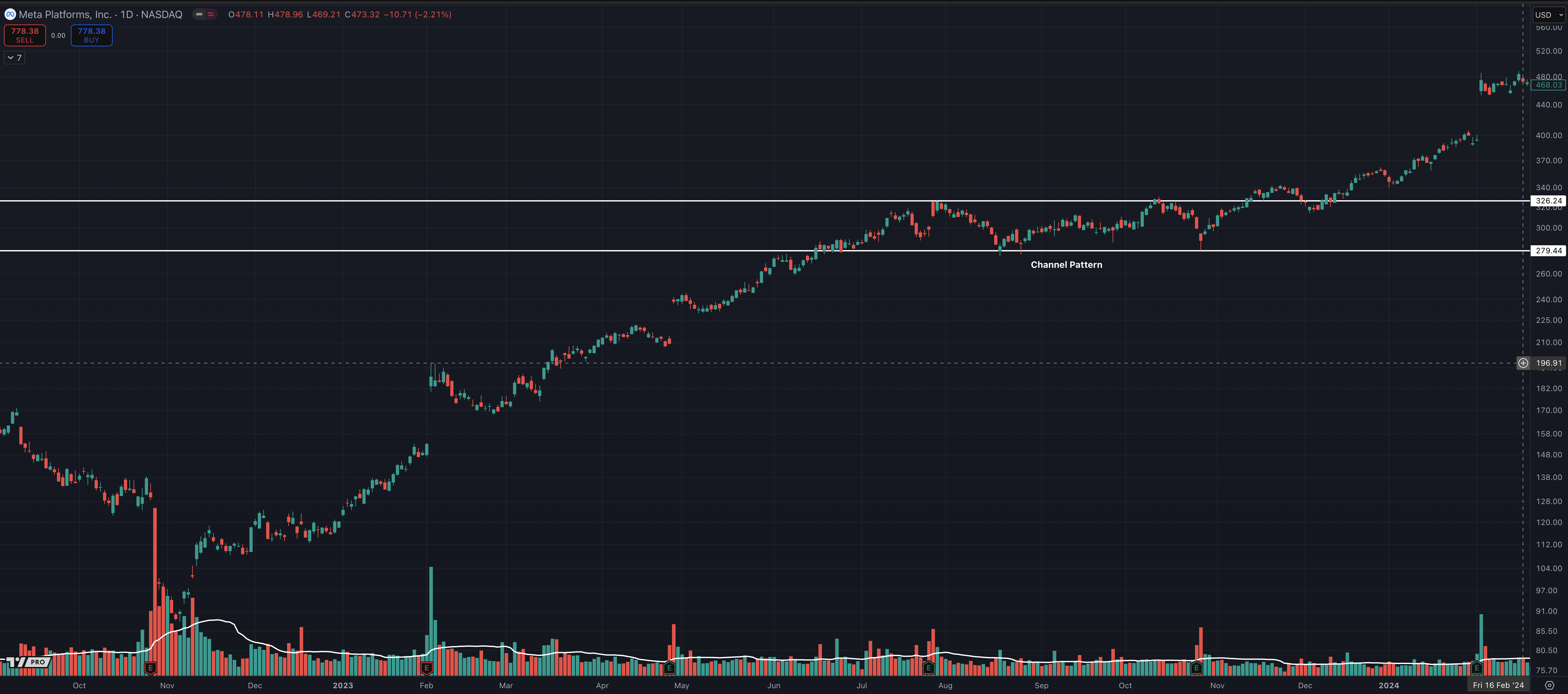Click the 778.38 BUY button
Screen dimensions: 1568x694
(91, 35)
